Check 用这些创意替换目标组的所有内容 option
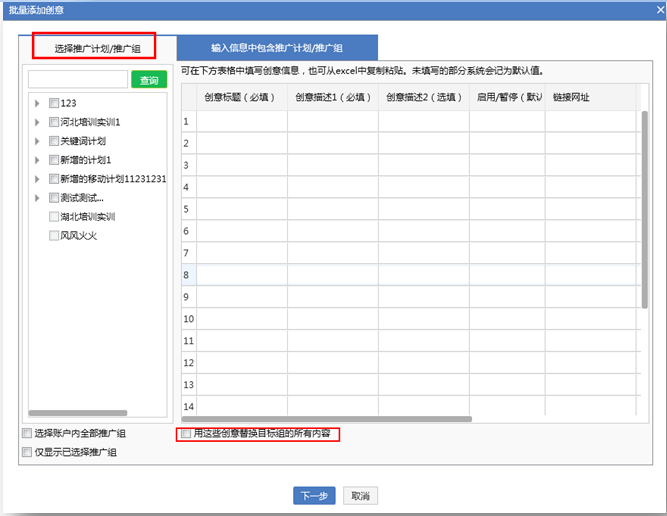667x516 pixels. [x=186, y=434]
